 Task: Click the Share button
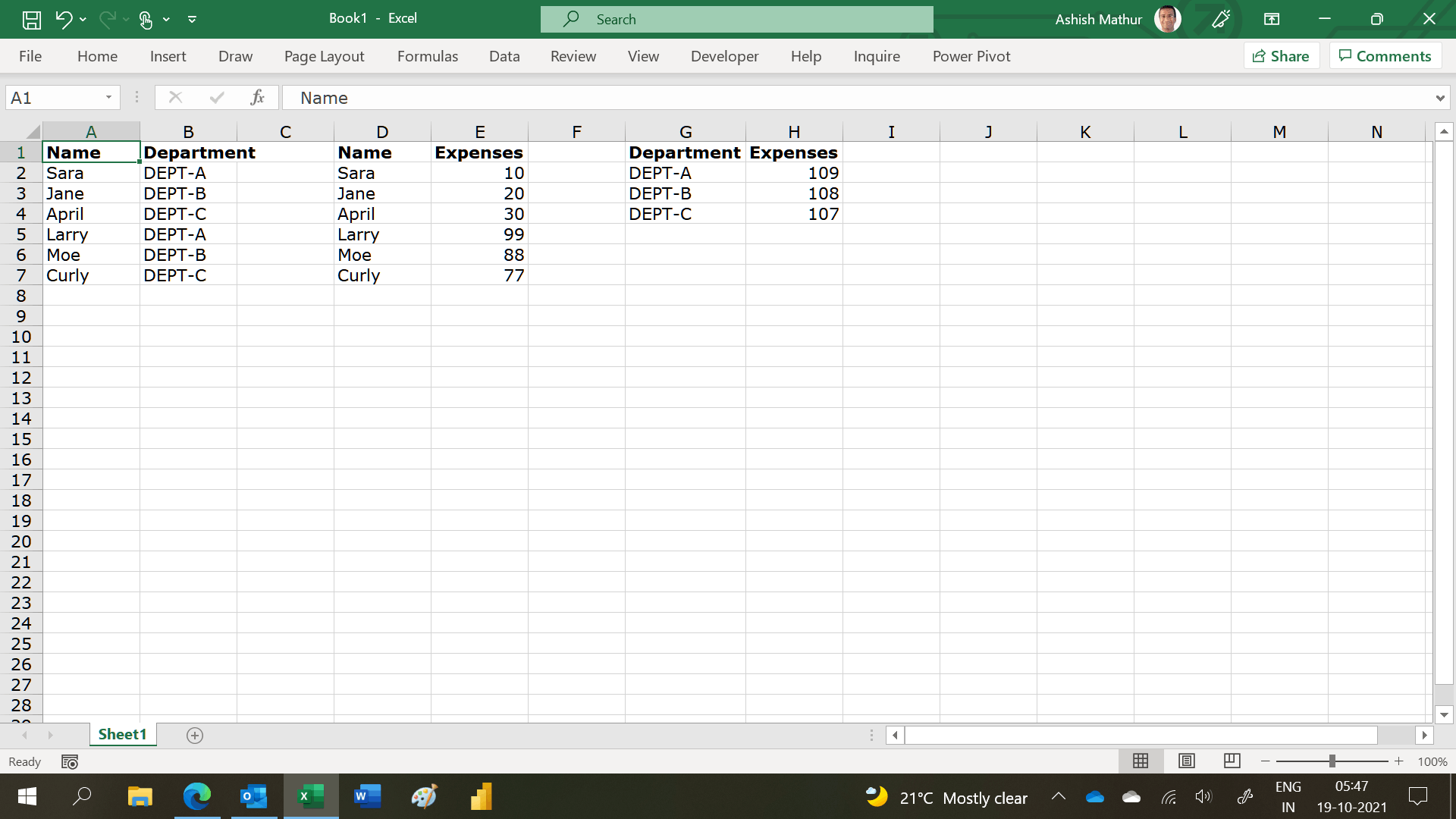[x=1281, y=56]
